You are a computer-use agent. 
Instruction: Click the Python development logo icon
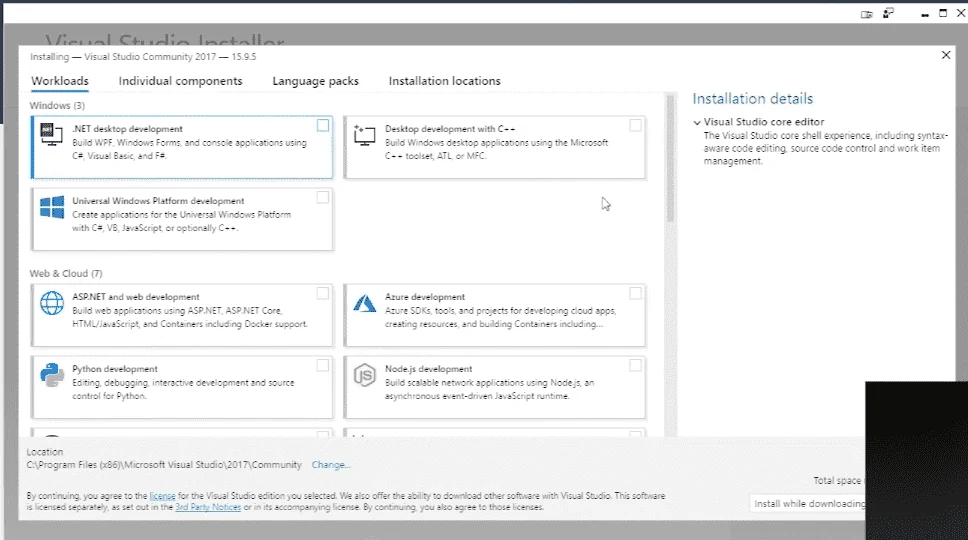coord(52,375)
